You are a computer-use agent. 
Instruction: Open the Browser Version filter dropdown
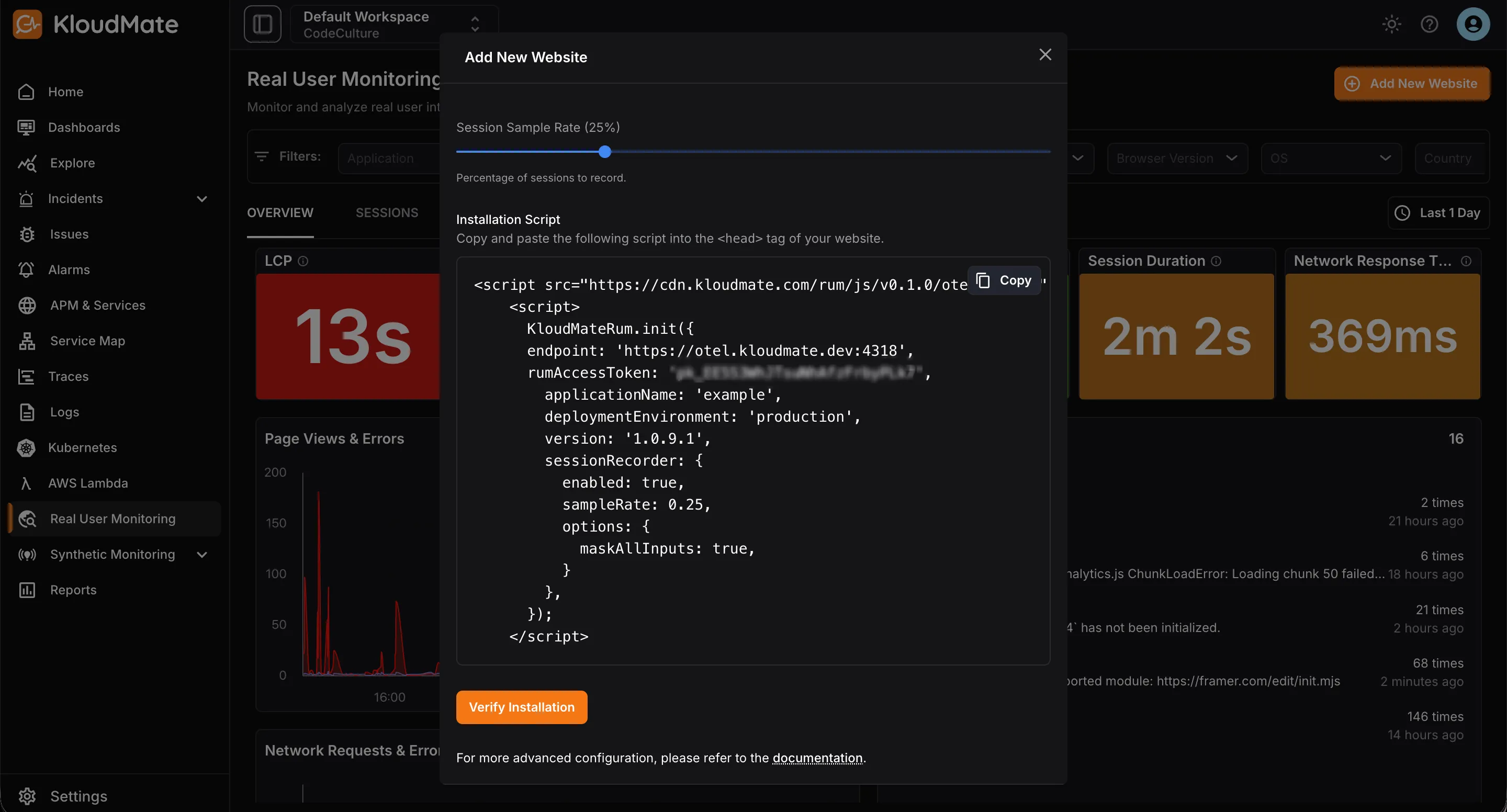pyautogui.click(x=1177, y=159)
